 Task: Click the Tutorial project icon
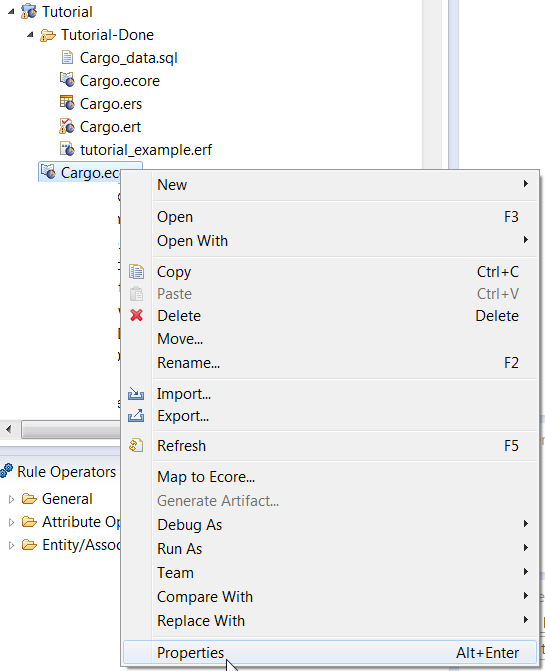click(x=29, y=12)
